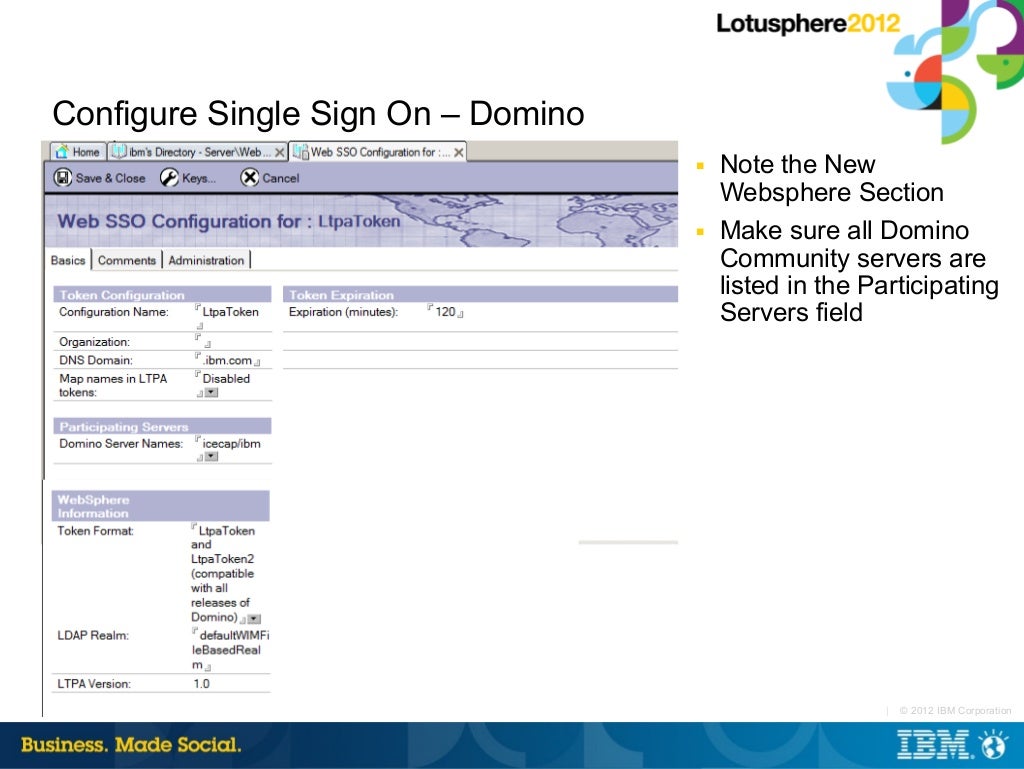The height and width of the screenshot is (769, 1024).
Task: Click the empty Organization field
Action: tap(202, 341)
